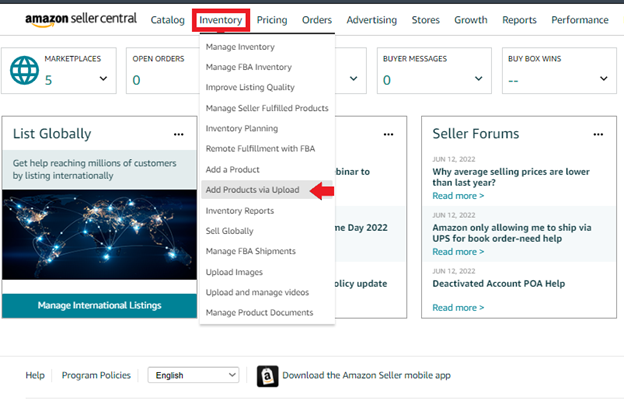Choose Upload Images menu entry

(x=234, y=272)
